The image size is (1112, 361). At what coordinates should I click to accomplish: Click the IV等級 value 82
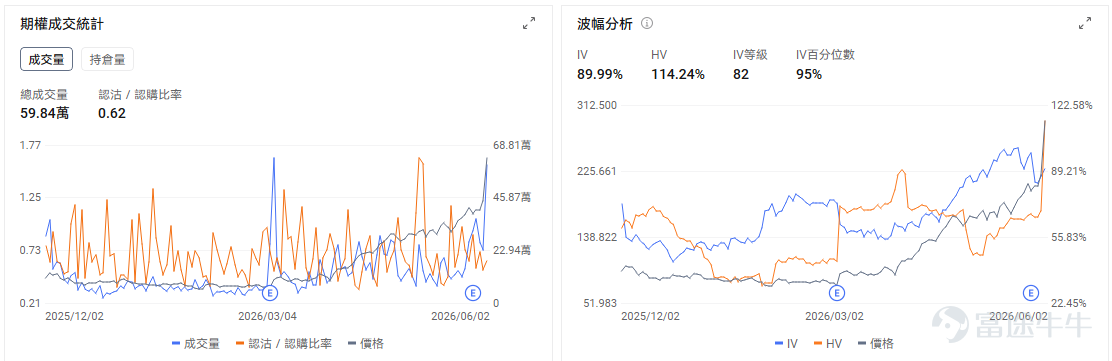click(x=741, y=74)
